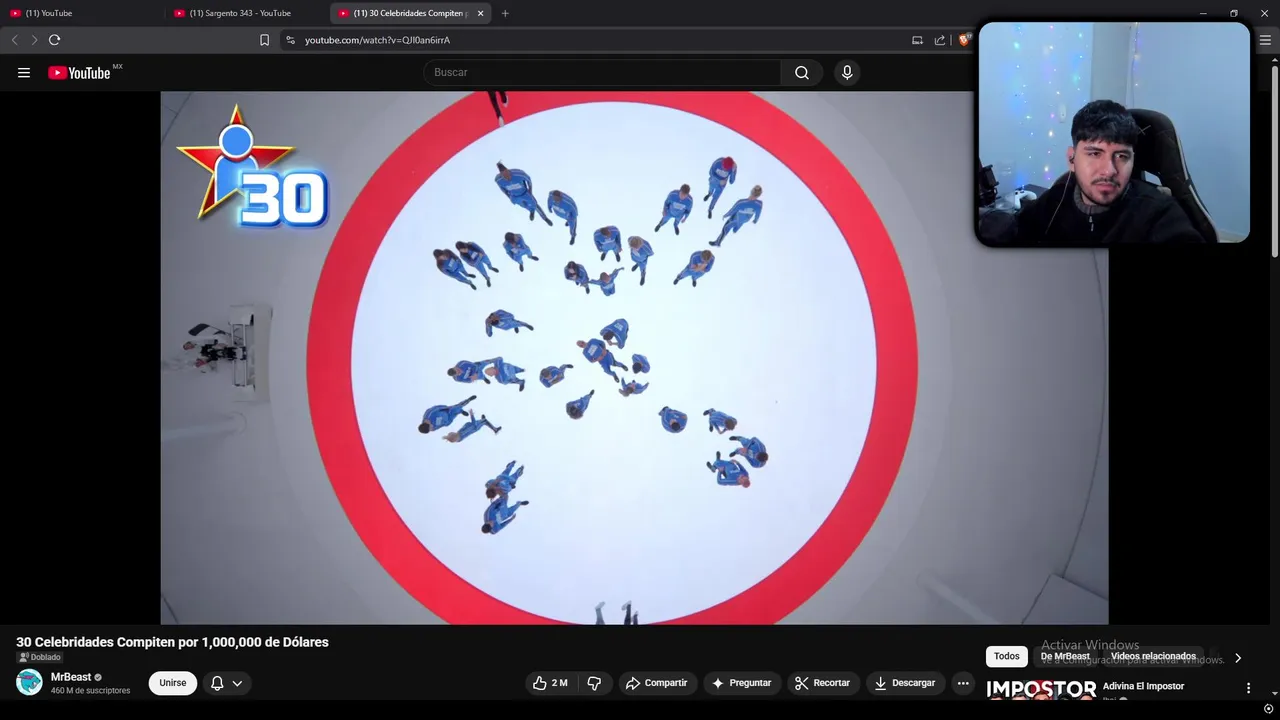Click the Doblado dubbed badge

40,657
